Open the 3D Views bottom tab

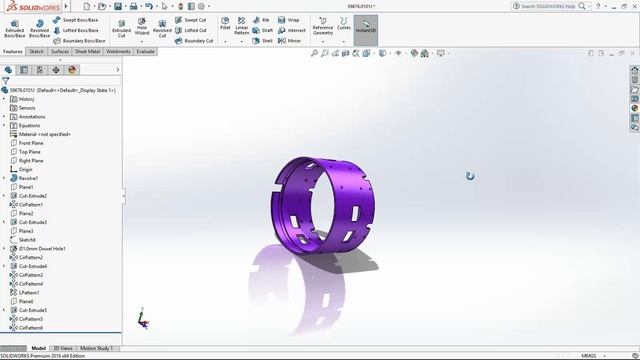click(63, 348)
